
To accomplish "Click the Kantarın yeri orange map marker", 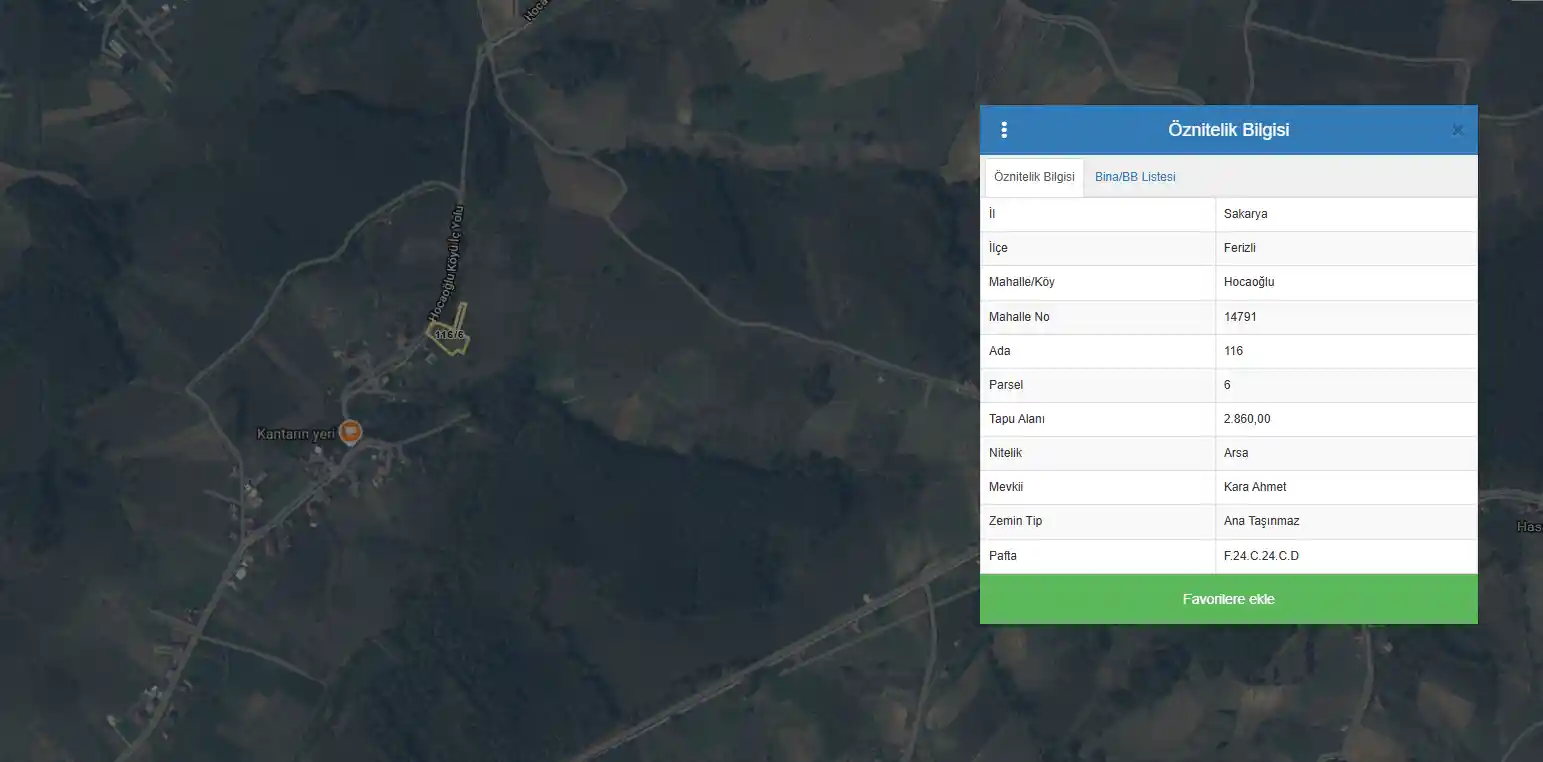I will point(350,432).
